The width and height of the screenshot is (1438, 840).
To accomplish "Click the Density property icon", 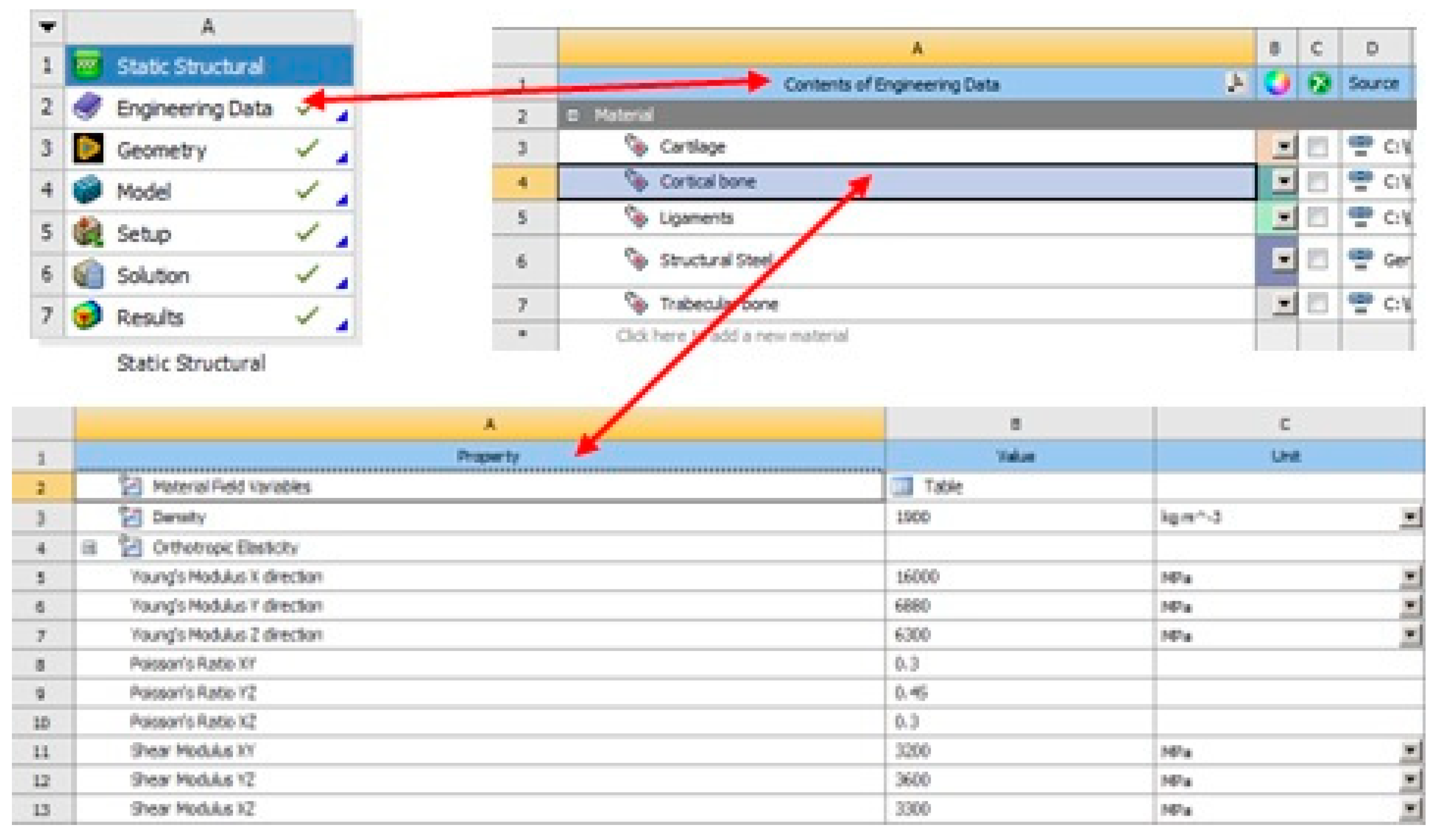I will tap(130, 517).
